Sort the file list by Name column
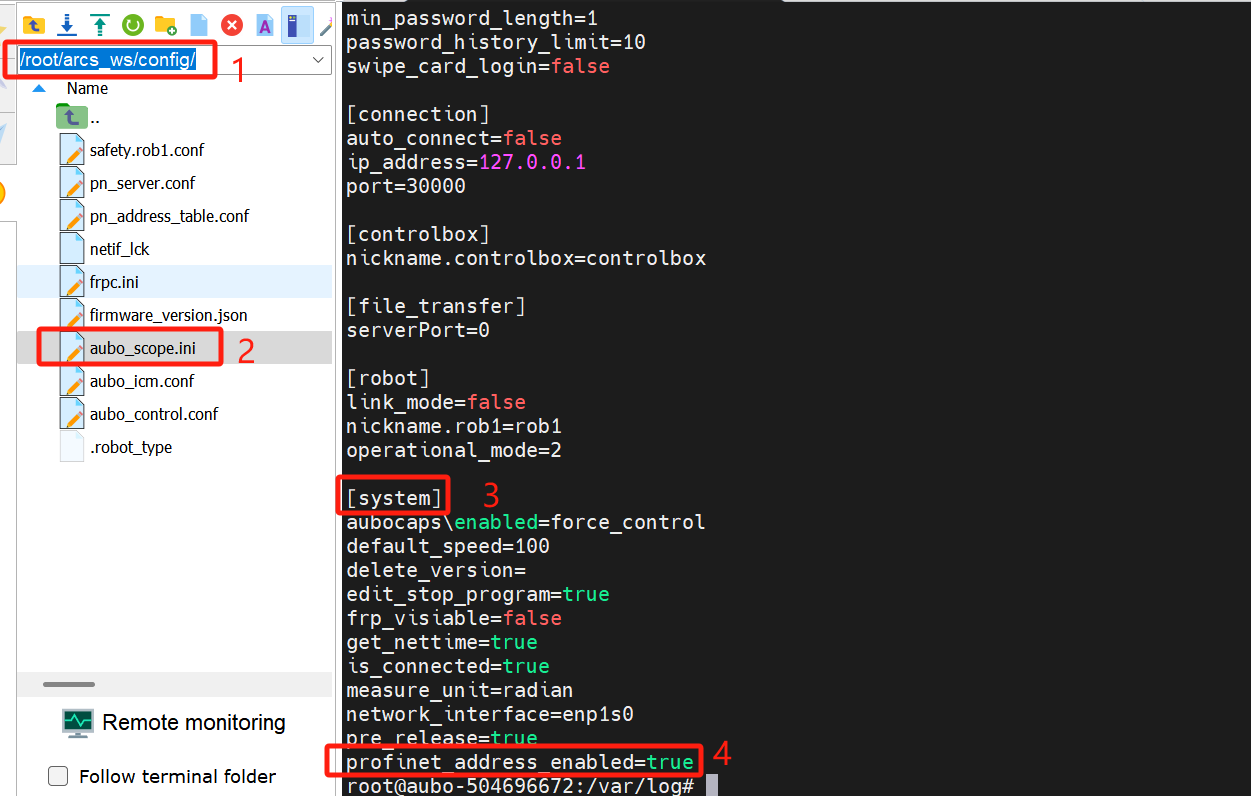This screenshot has height=796, width=1251. [87, 88]
